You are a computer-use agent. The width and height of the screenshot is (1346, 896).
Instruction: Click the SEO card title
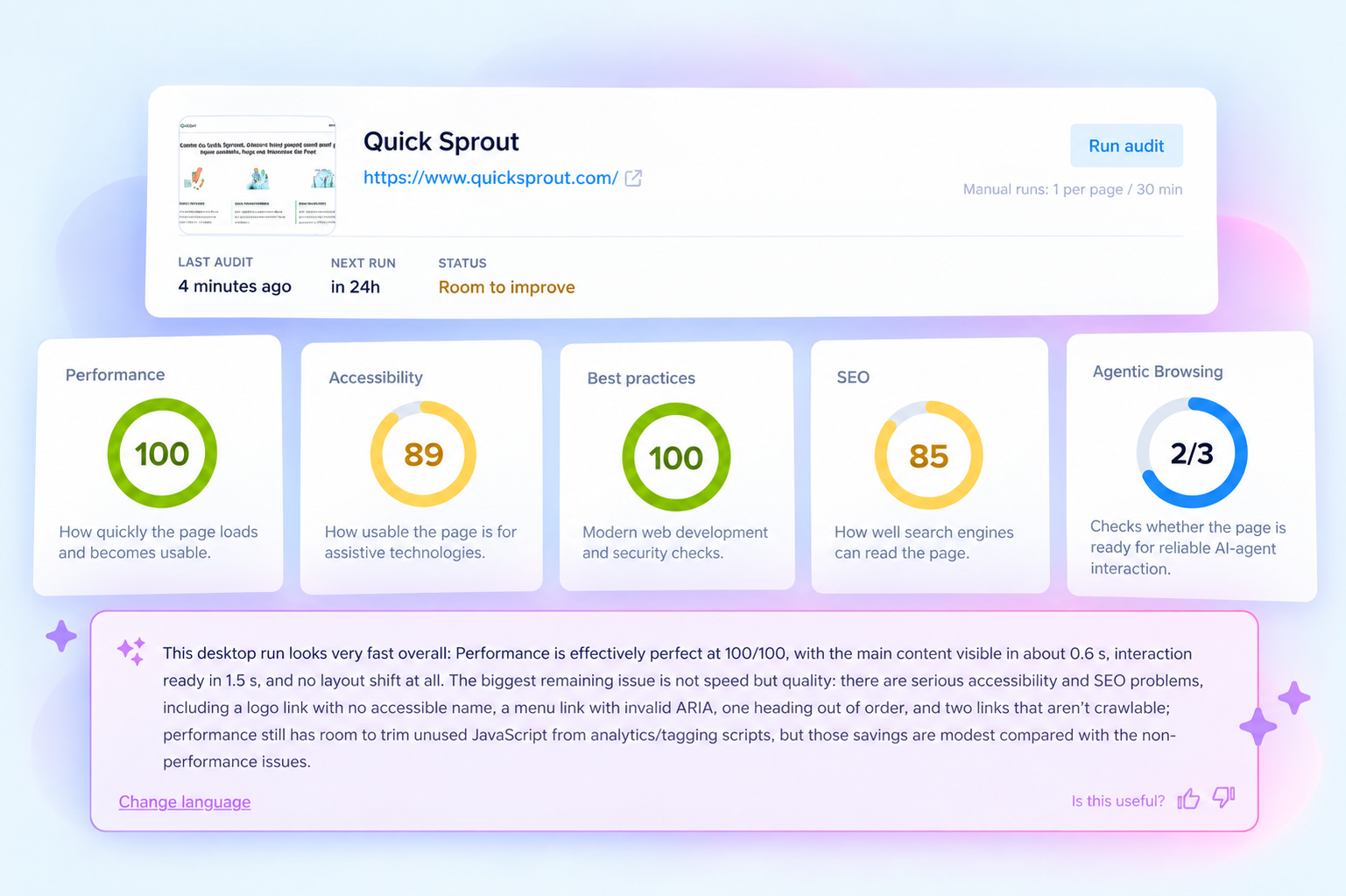pos(853,377)
